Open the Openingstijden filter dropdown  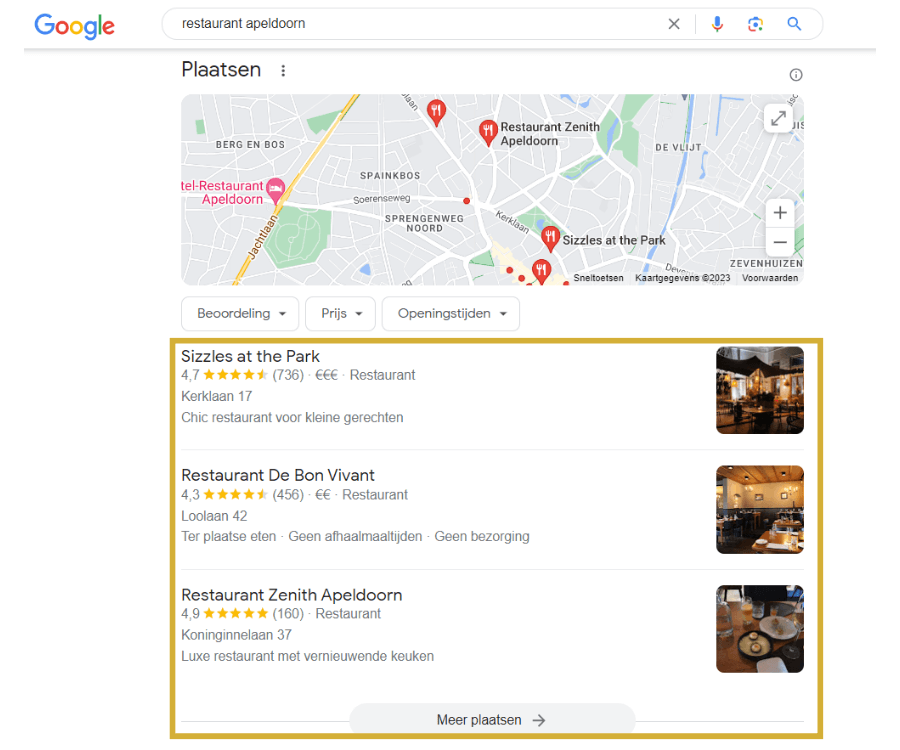tap(451, 313)
